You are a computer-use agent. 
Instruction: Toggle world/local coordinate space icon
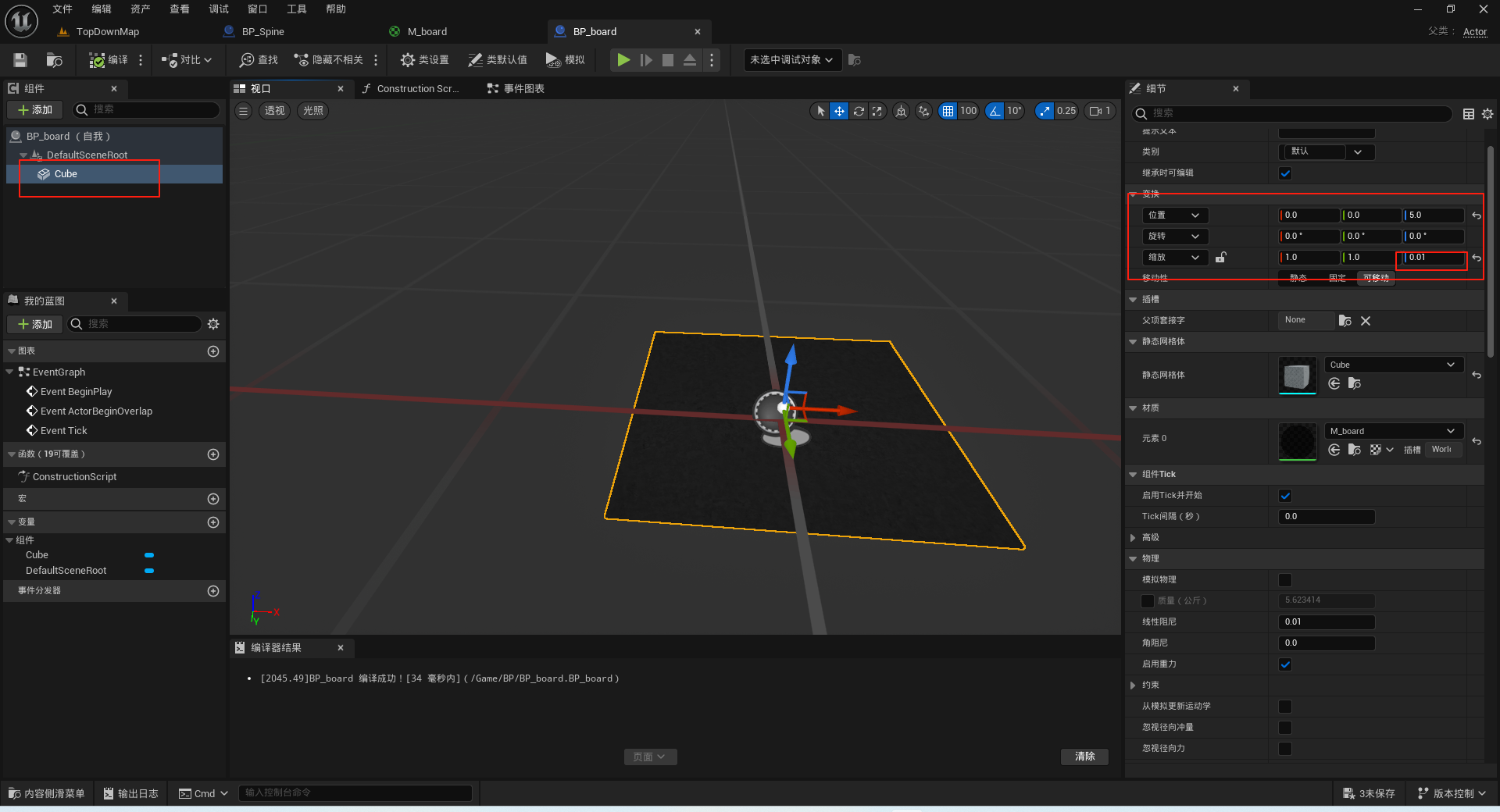(902, 111)
